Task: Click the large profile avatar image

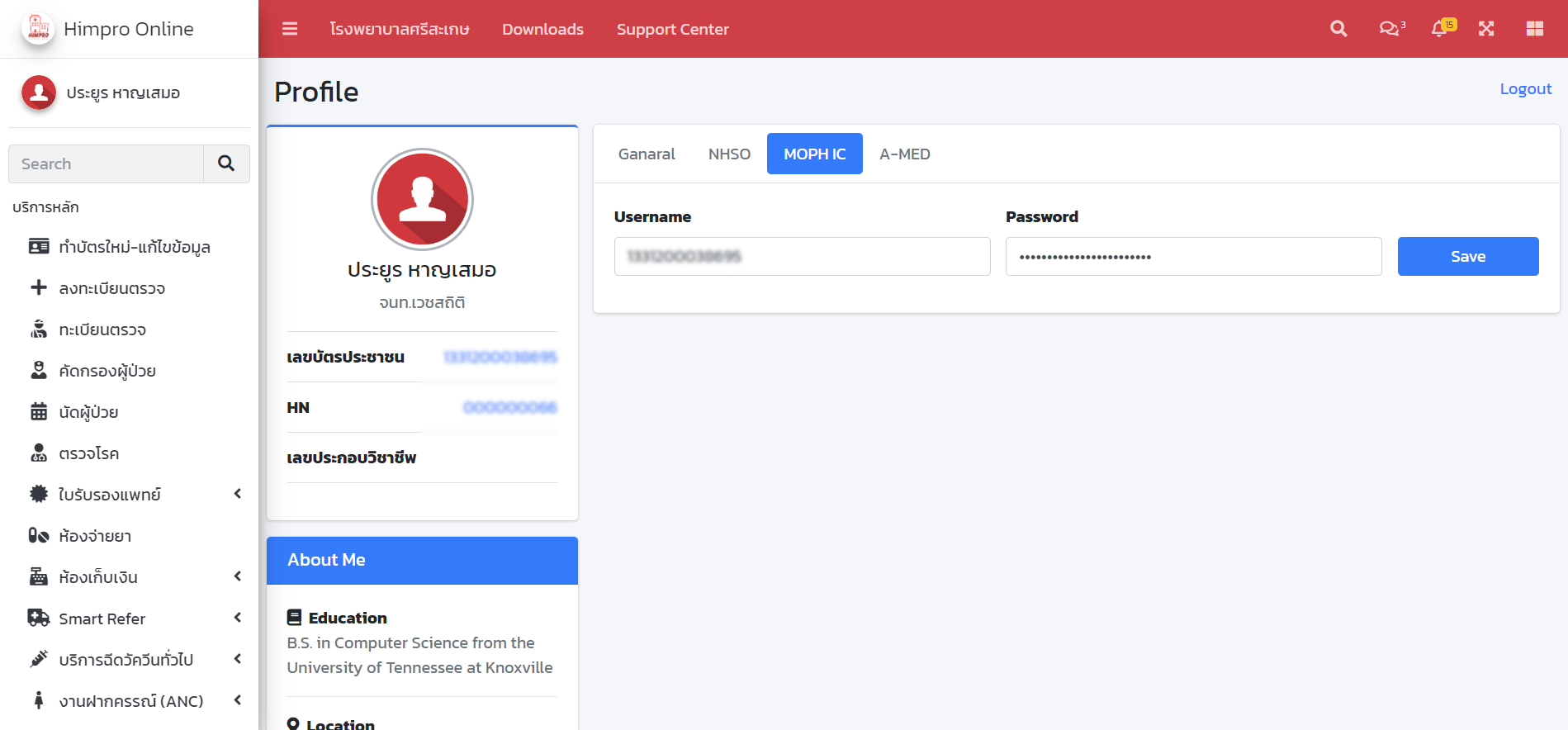Action: click(x=422, y=199)
